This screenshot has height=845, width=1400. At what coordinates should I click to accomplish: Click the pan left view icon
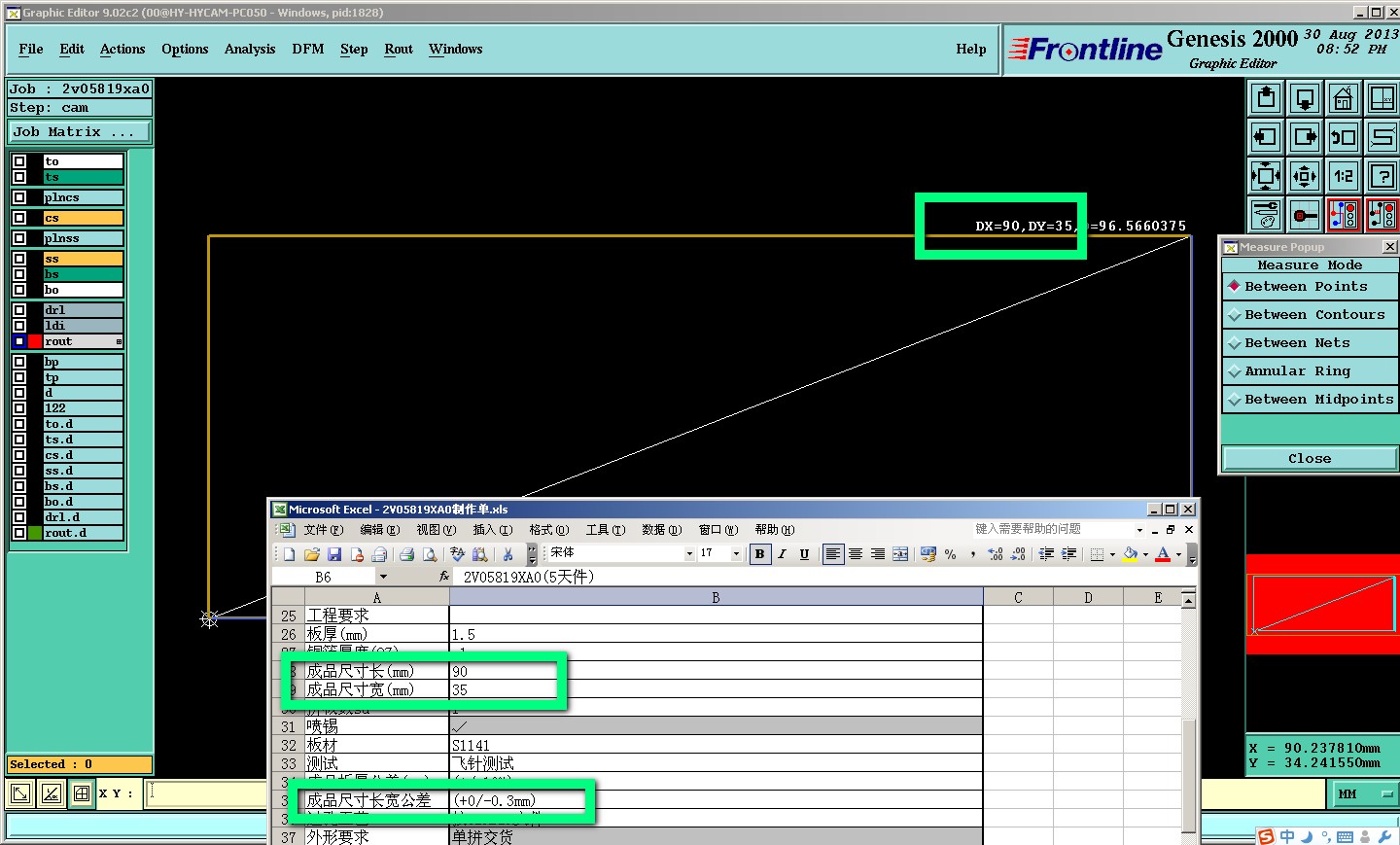(1266, 137)
